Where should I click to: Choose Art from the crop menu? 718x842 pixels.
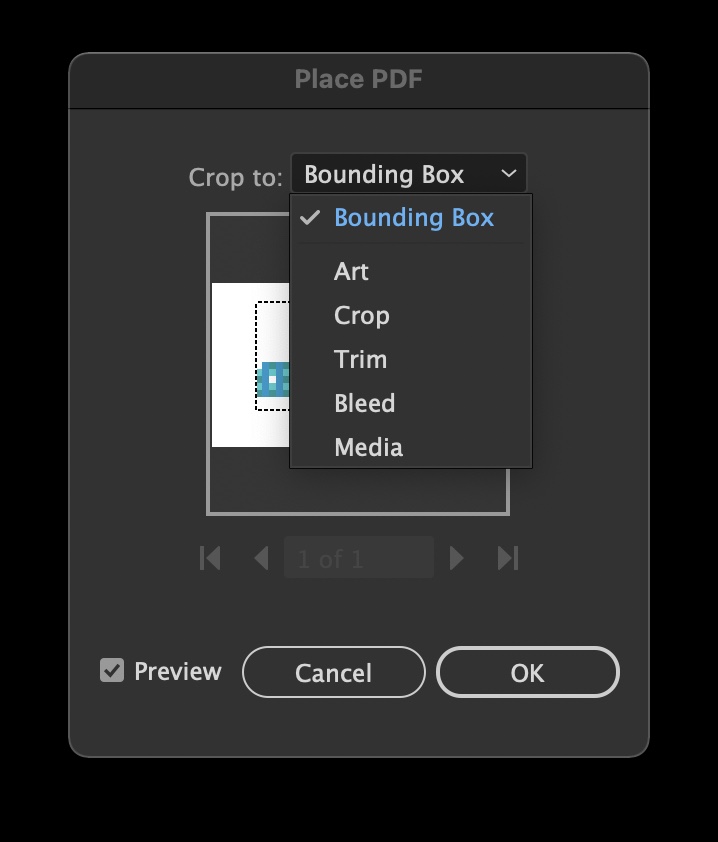352,271
